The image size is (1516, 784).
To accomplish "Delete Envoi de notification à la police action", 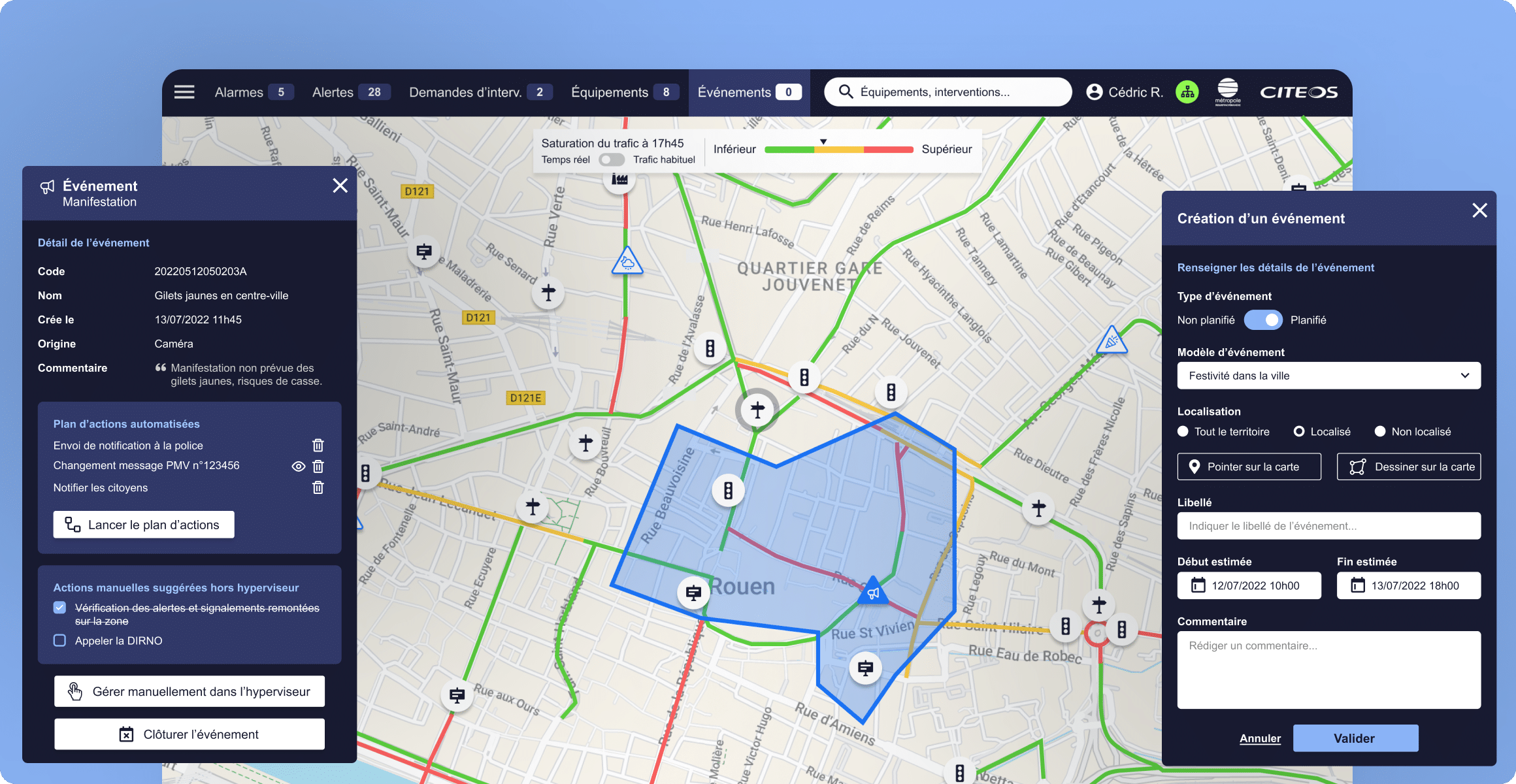I will point(318,445).
